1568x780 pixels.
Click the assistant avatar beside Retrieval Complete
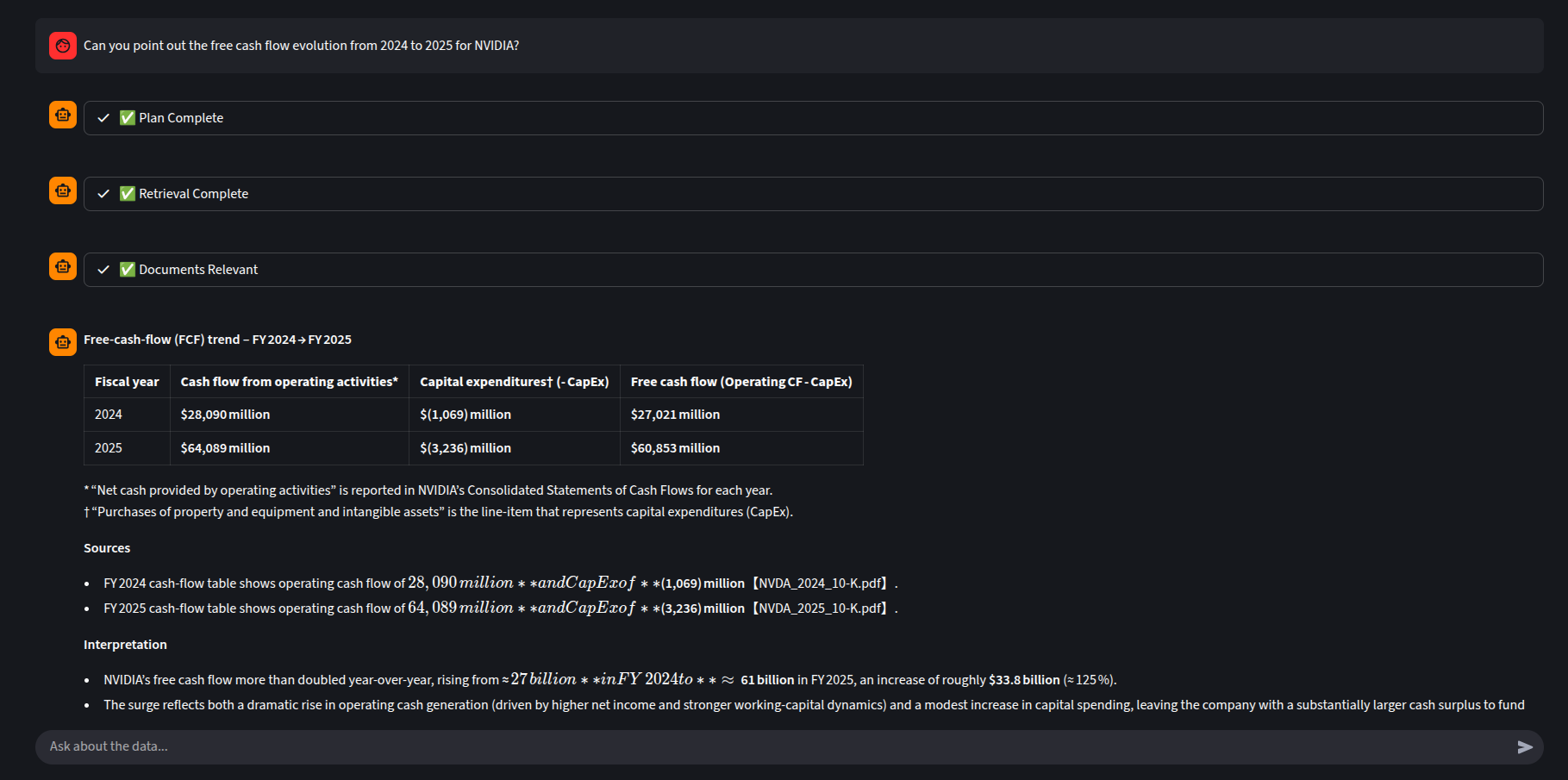63,190
